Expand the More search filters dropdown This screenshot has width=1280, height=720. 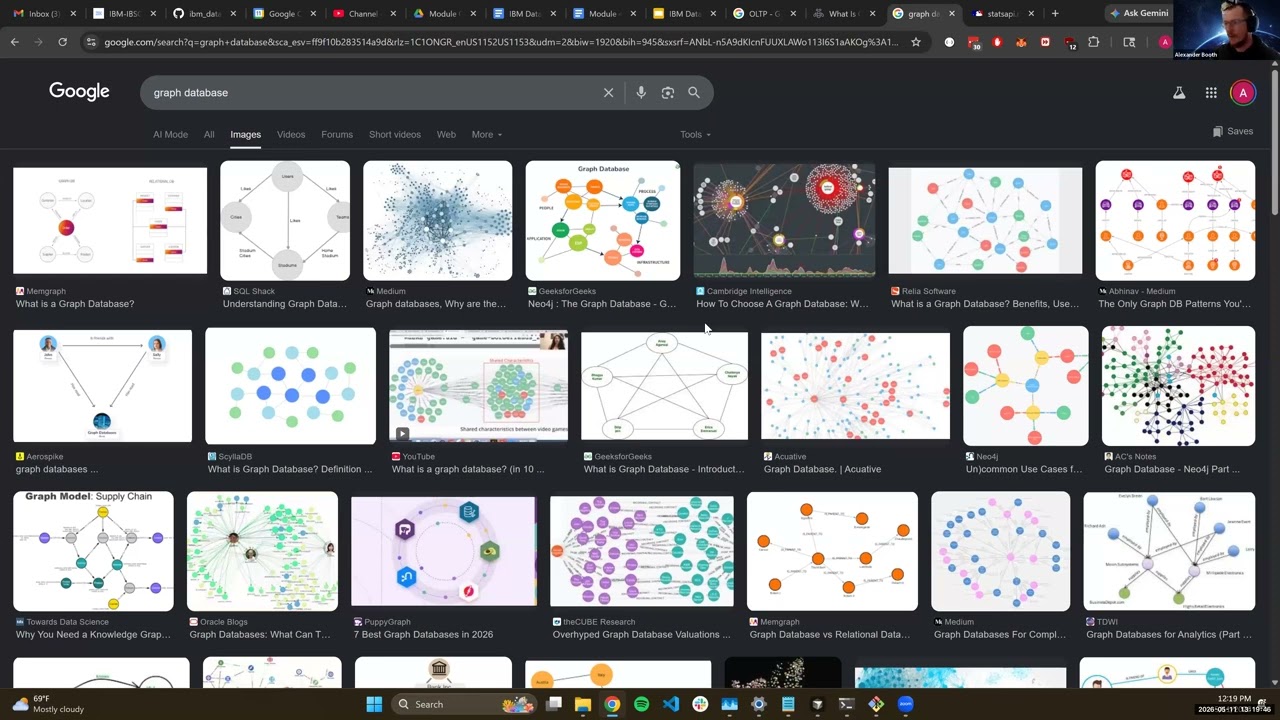pyautogui.click(x=487, y=134)
